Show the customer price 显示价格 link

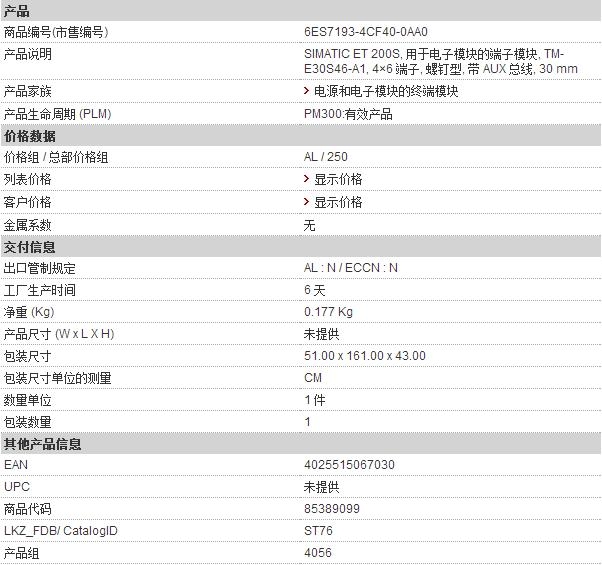pyautogui.click(x=338, y=202)
